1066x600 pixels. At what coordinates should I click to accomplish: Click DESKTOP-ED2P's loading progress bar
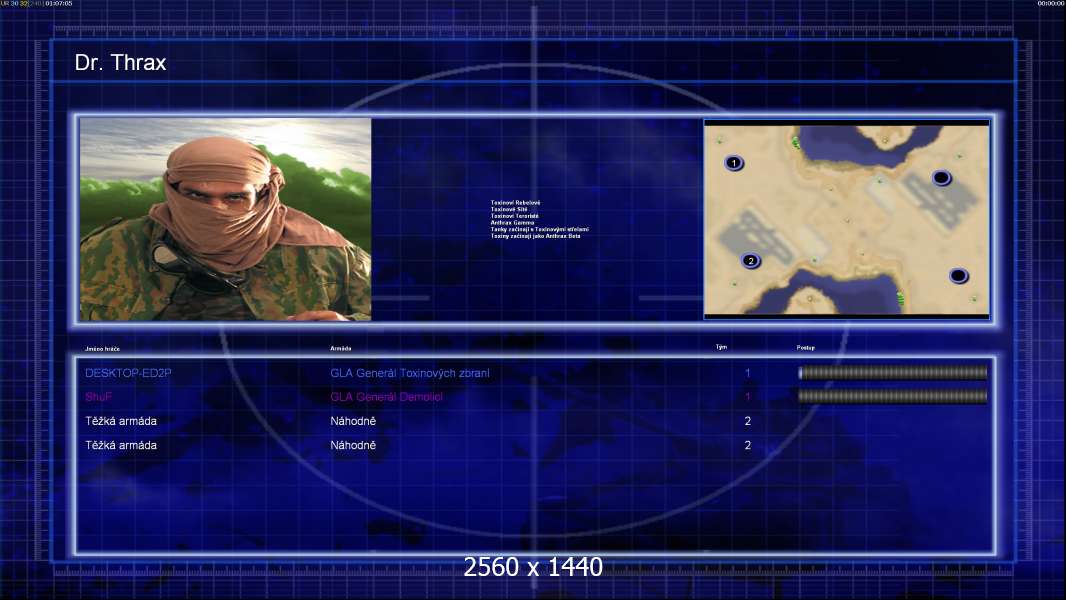click(893, 372)
